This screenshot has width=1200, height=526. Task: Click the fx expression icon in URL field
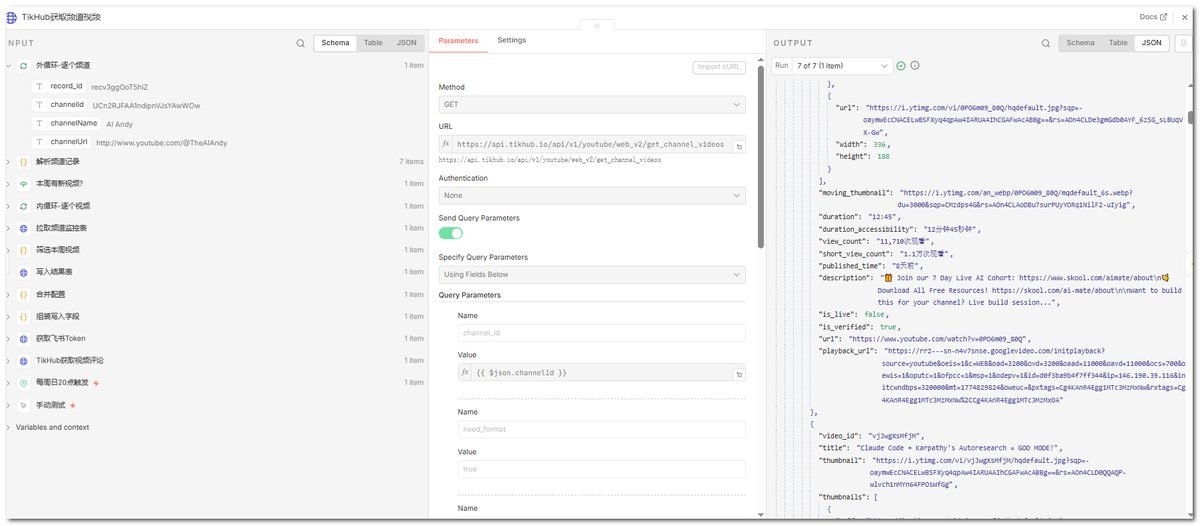tap(446, 144)
